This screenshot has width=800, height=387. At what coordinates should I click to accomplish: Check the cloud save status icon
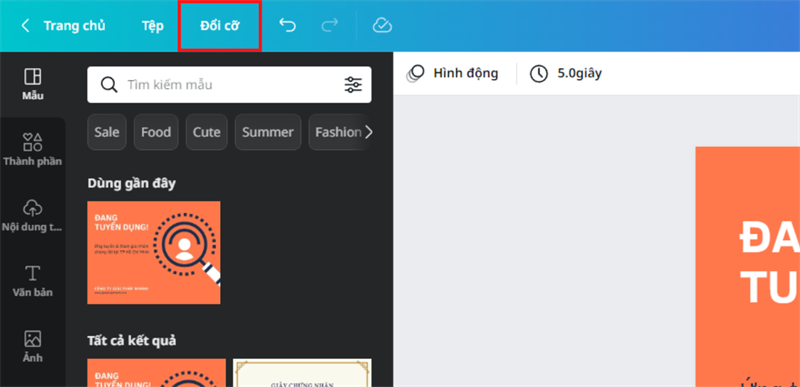coord(382,25)
